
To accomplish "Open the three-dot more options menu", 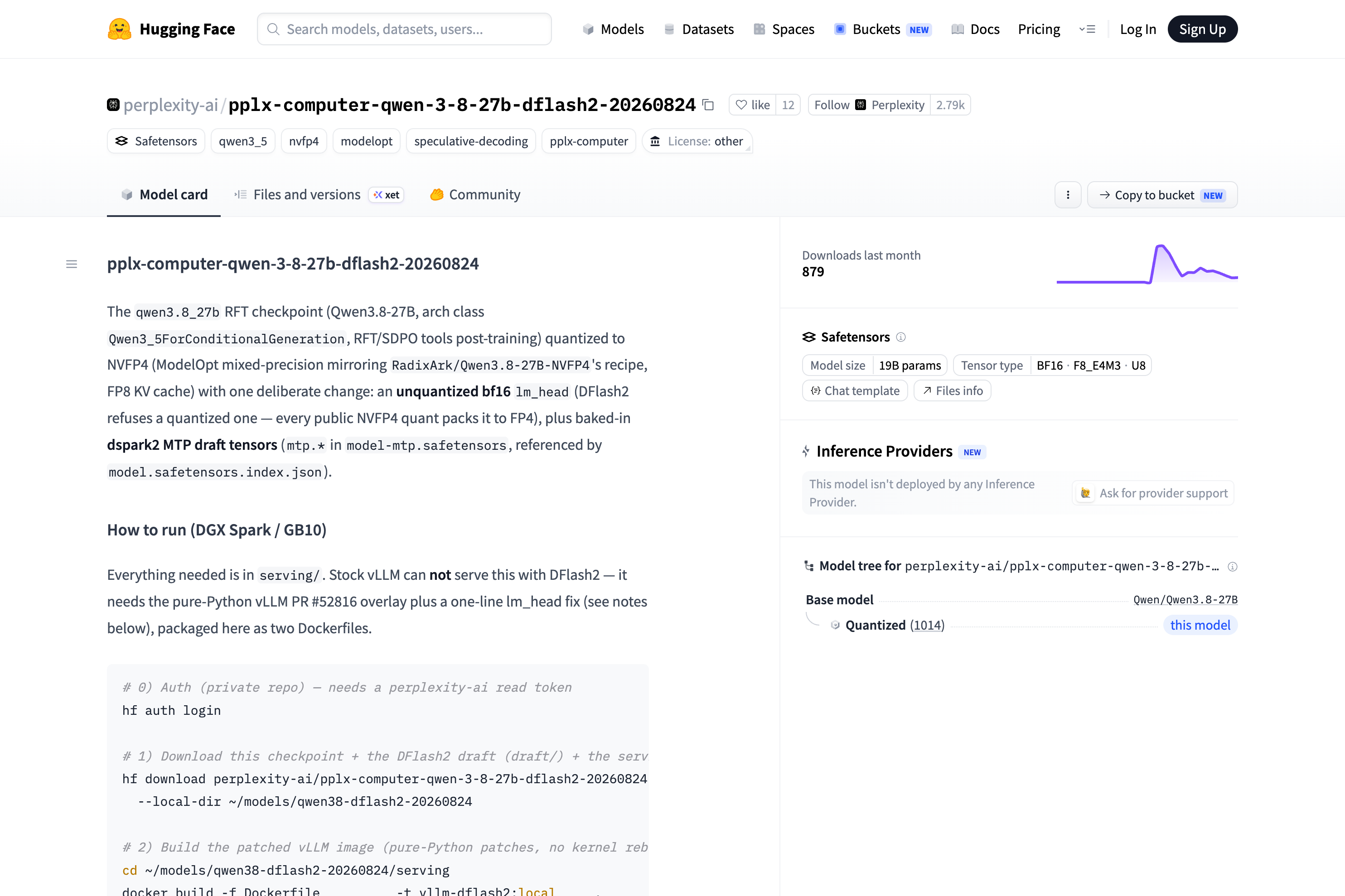I will coord(1067,195).
